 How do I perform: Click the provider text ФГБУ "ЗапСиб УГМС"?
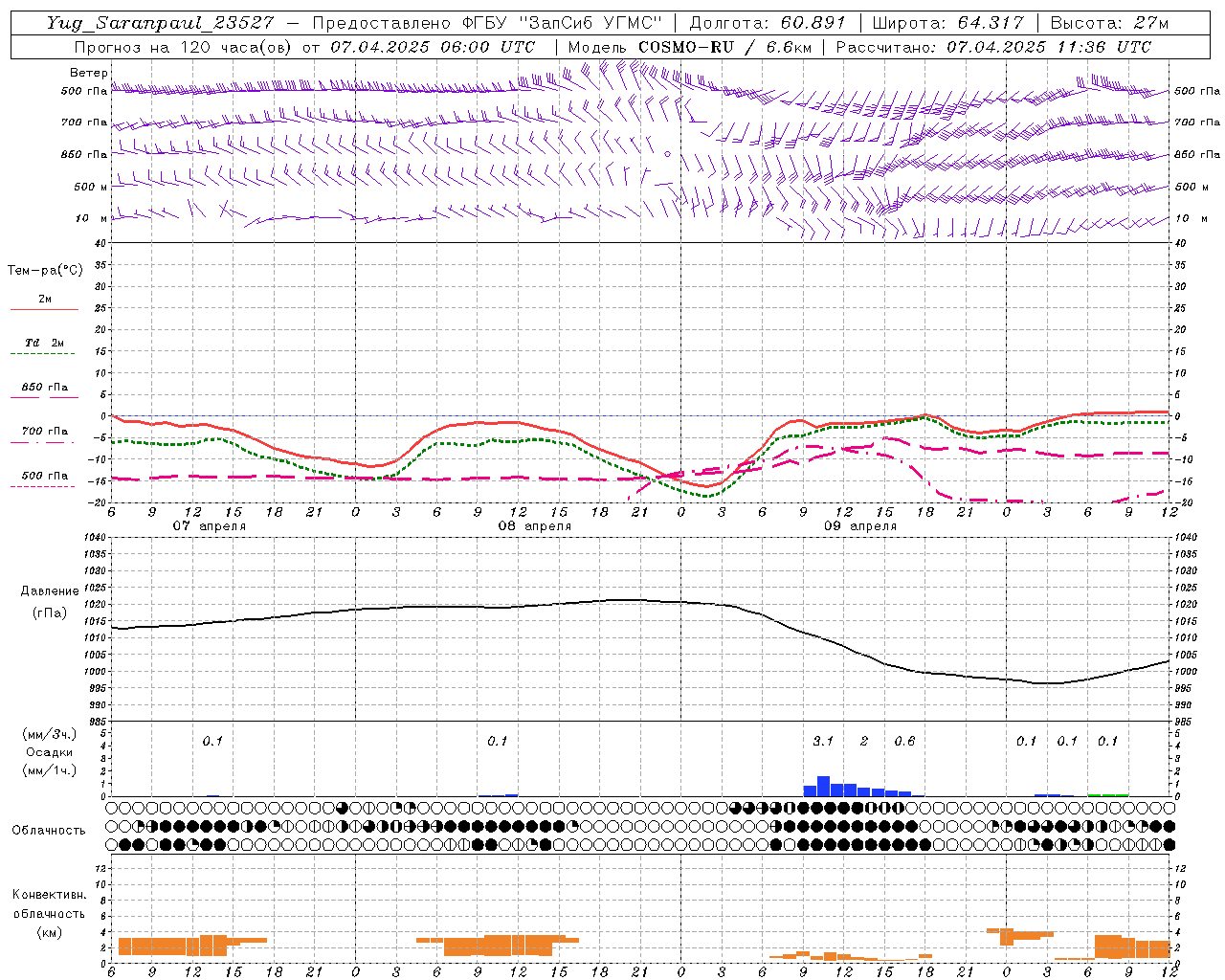[x=563, y=23]
